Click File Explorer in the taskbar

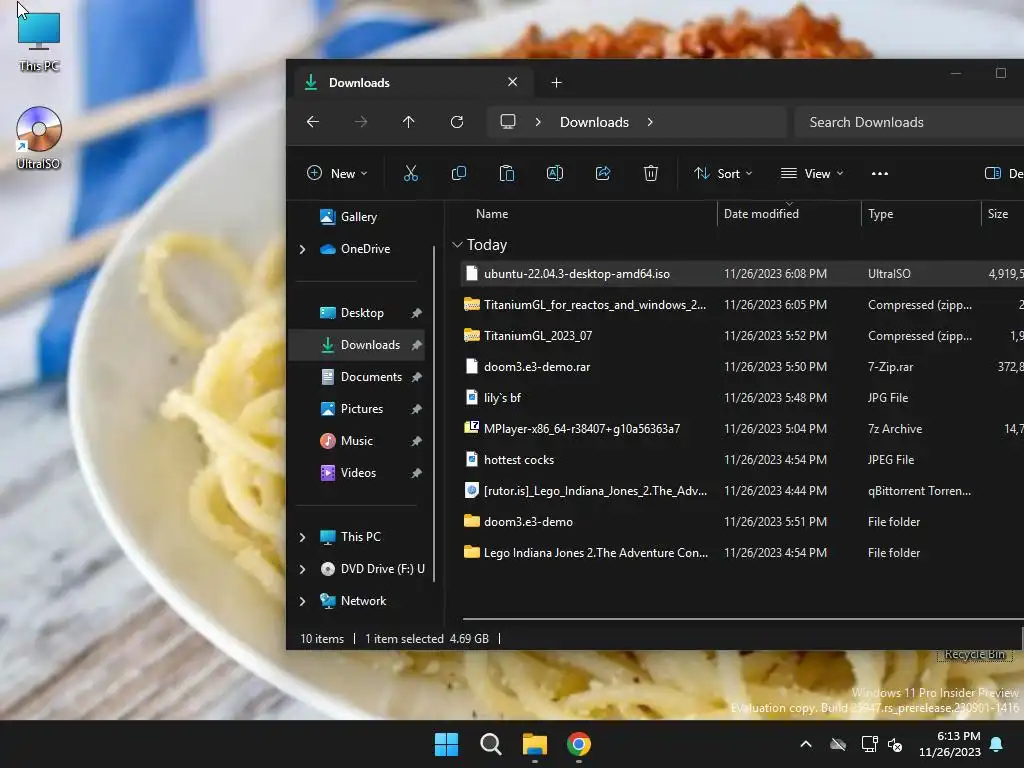tap(534, 744)
